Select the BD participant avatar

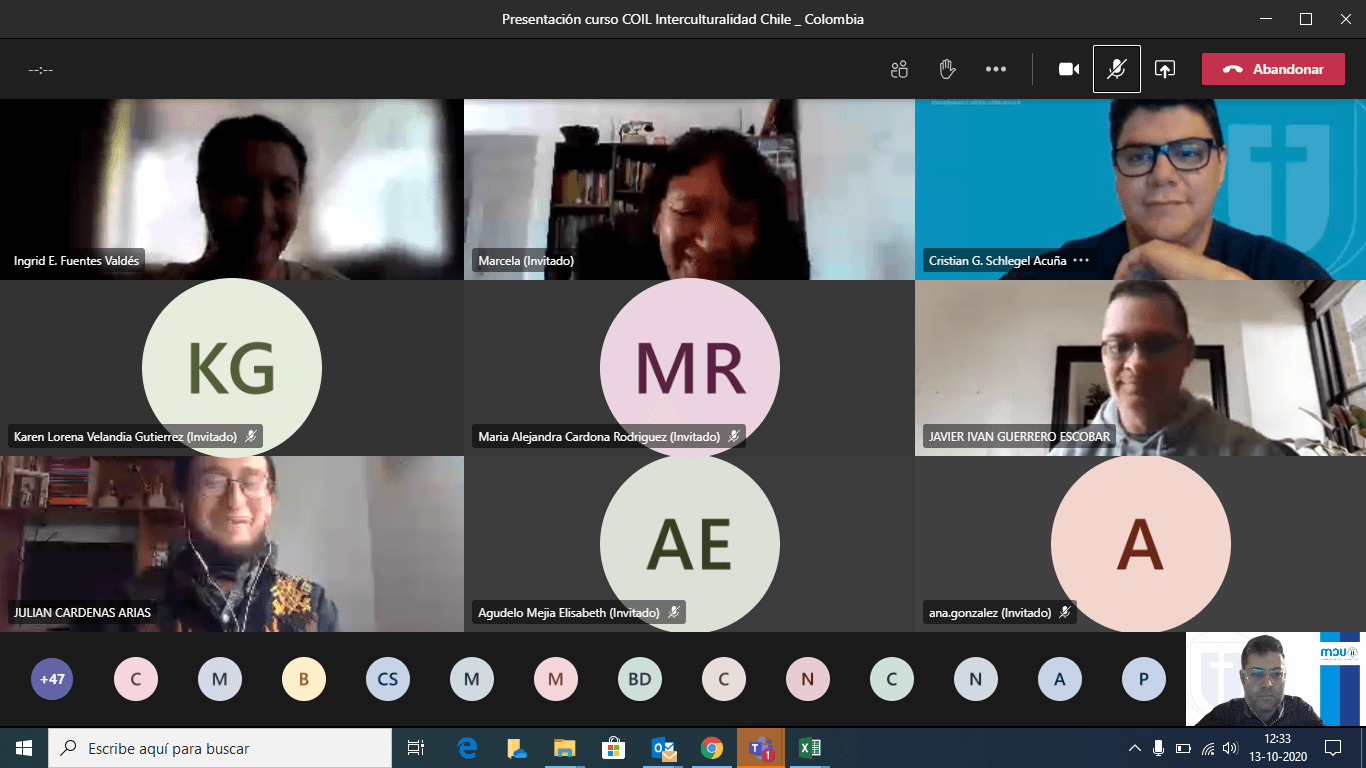click(639, 679)
